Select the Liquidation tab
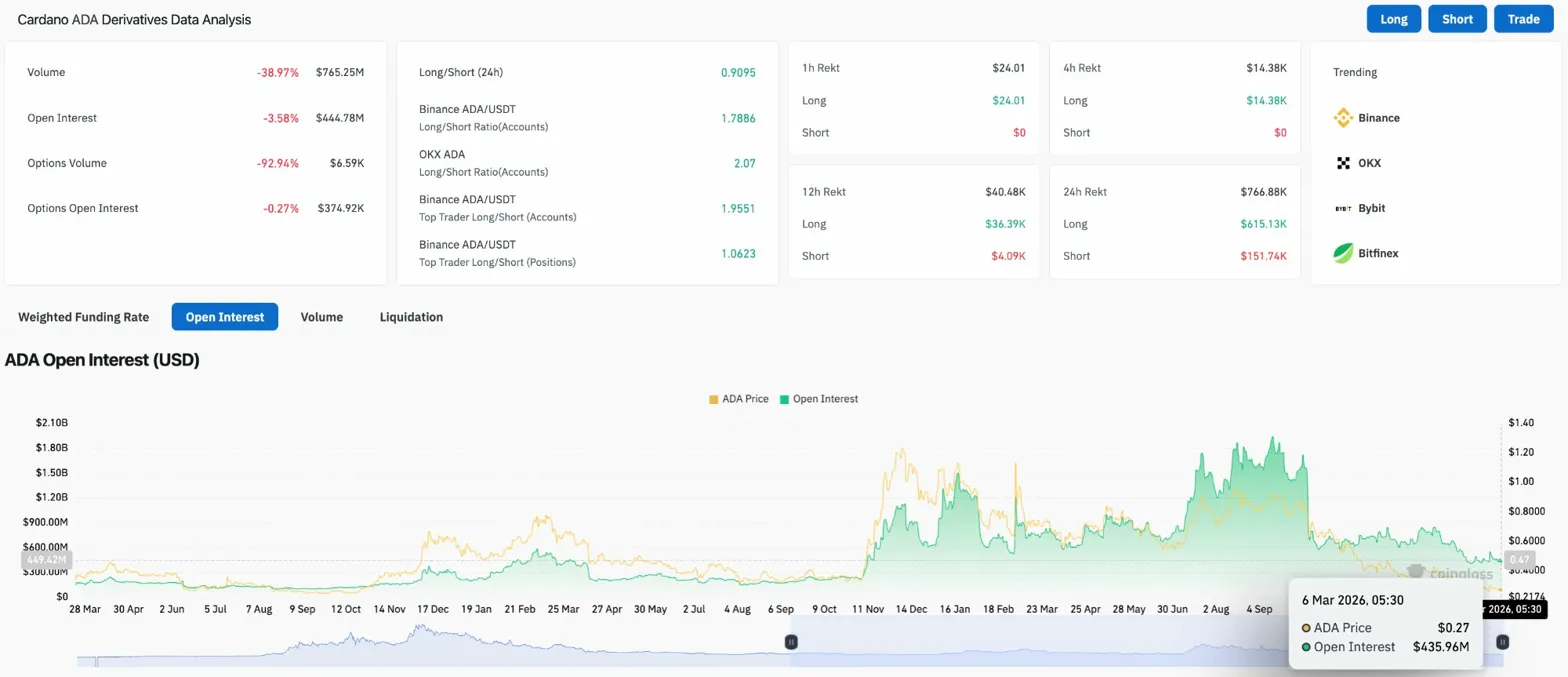 click(x=411, y=317)
